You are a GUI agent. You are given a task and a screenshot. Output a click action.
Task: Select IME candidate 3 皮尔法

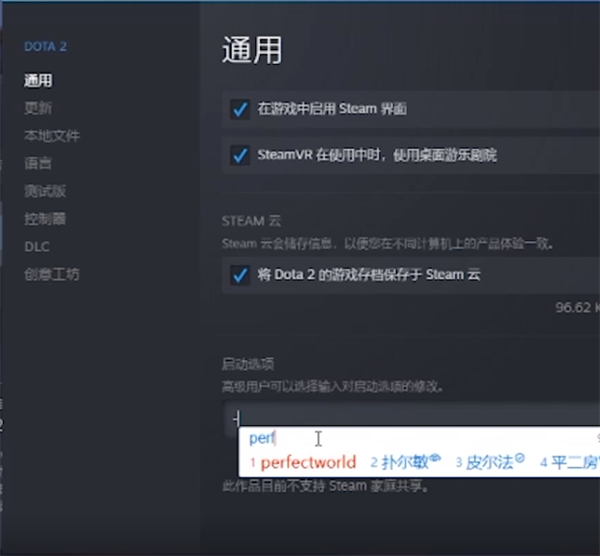pos(489,462)
